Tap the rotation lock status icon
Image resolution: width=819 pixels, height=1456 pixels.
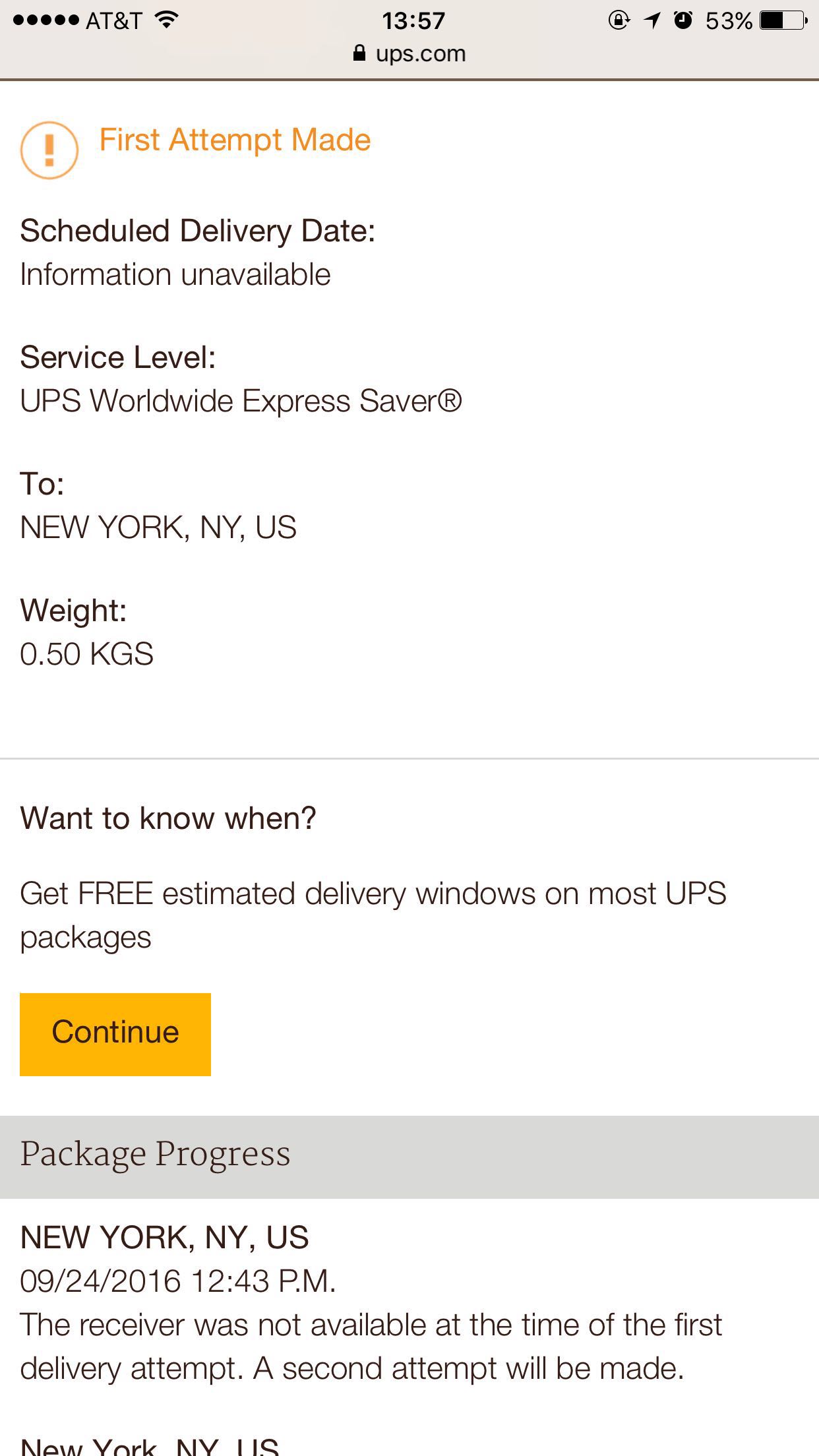pos(619,20)
